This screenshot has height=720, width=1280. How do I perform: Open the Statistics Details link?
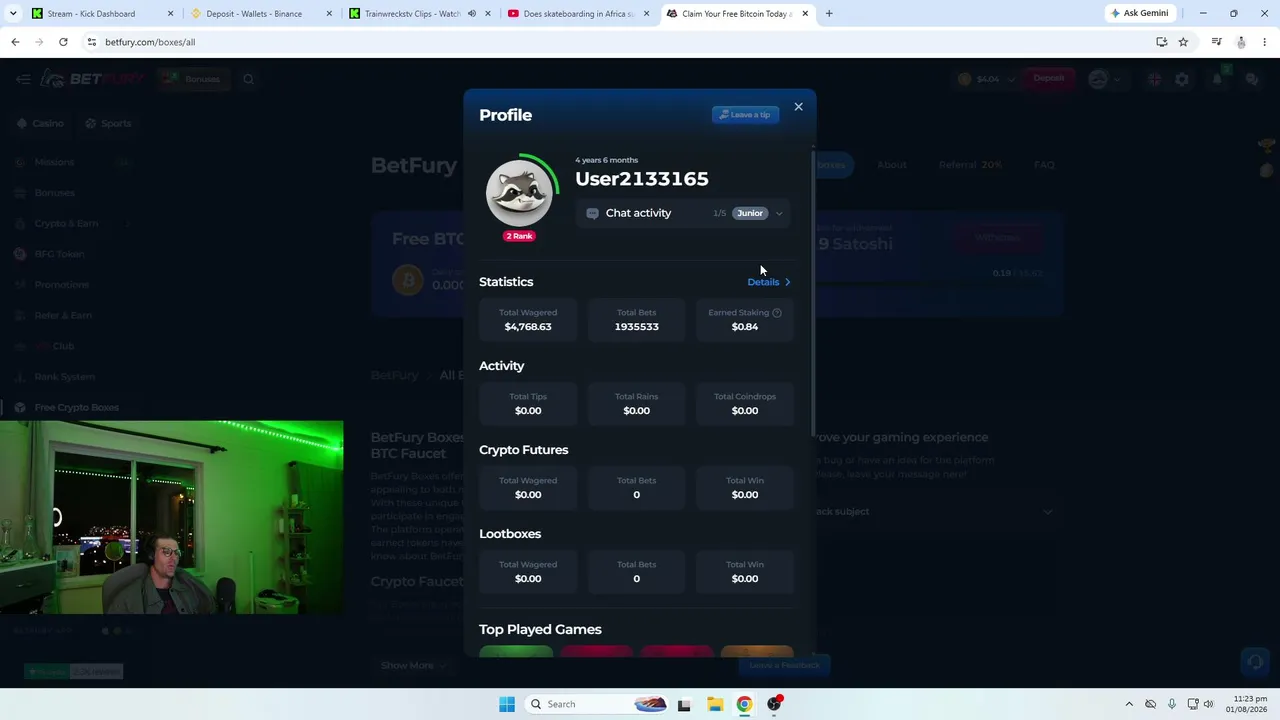(x=769, y=282)
